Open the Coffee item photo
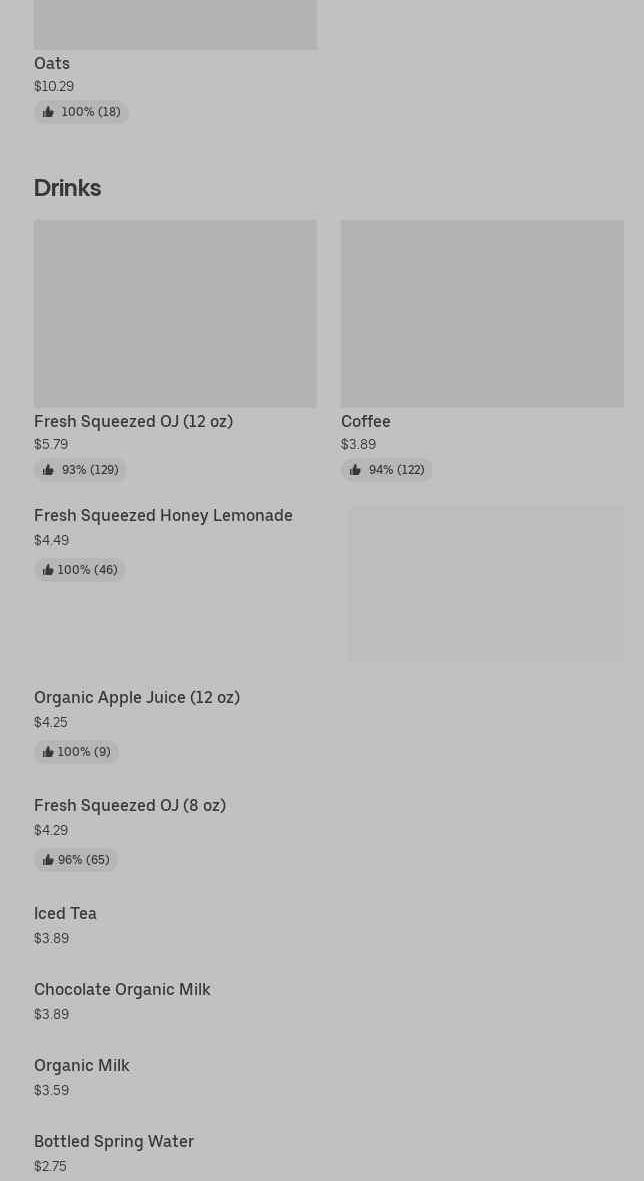The height and width of the screenshot is (1181, 644). [x=482, y=313]
